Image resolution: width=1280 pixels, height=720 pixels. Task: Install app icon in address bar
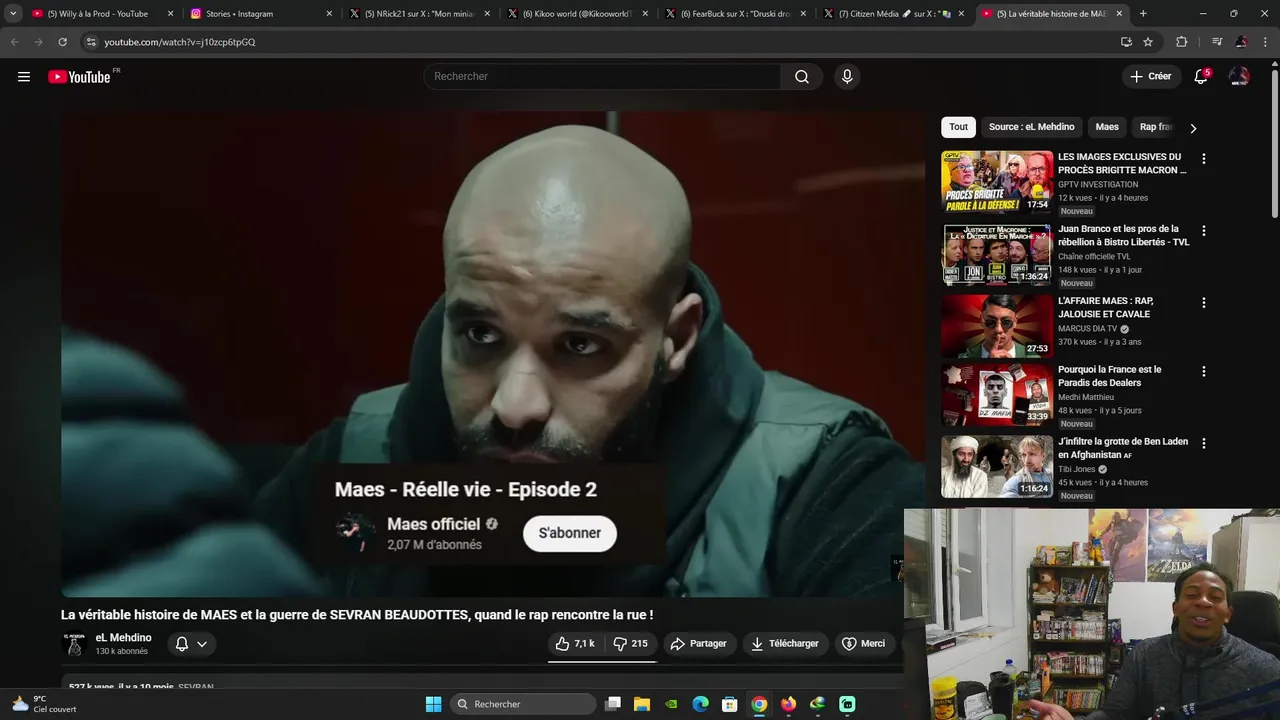1126,42
